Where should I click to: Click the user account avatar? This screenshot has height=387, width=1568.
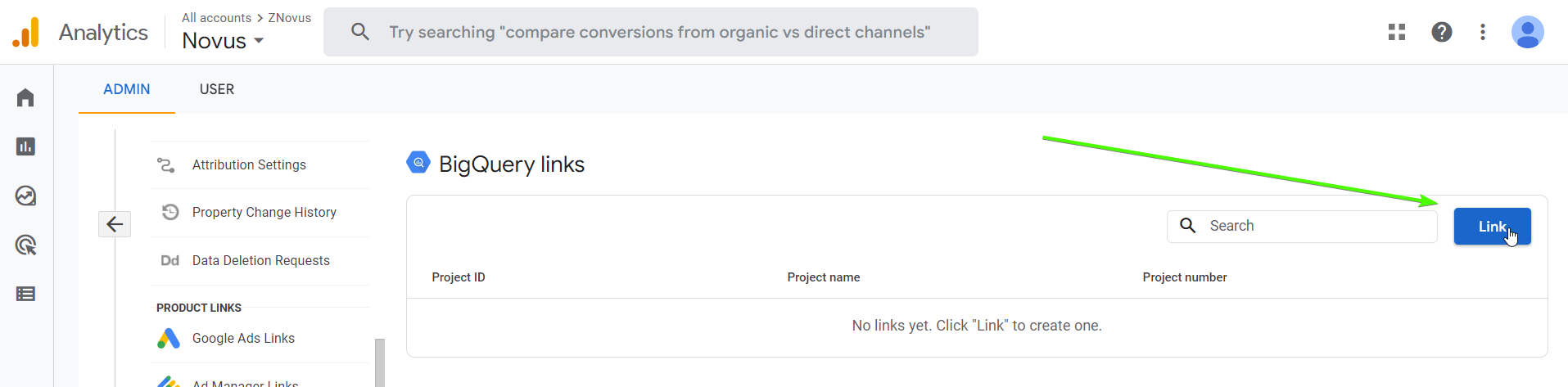pos(1527,32)
